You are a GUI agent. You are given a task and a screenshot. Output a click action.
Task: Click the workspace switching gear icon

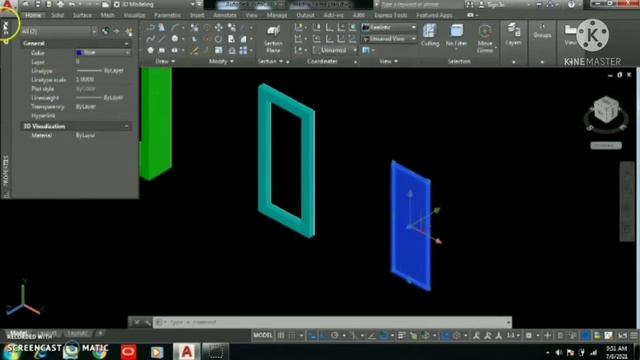click(x=529, y=336)
